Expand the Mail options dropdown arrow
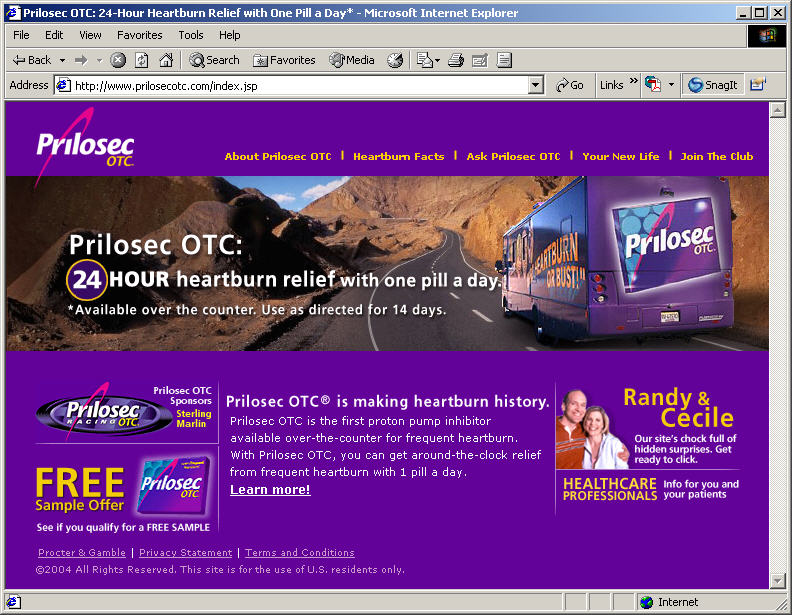This screenshot has width=792, height=615. pyautogui.click(x=437, y=61)
